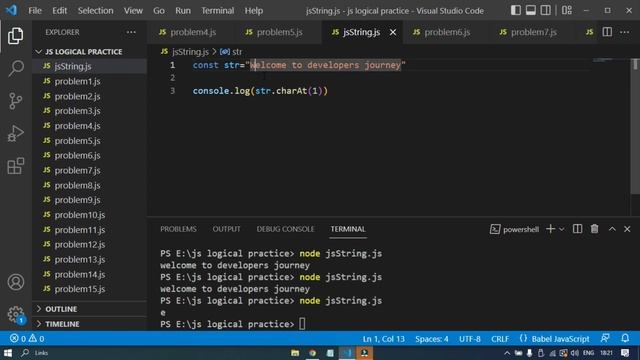The image size is (640, 360).
Task: Click Ln 1, Col 13 cursor position
Action: [384, 339]
